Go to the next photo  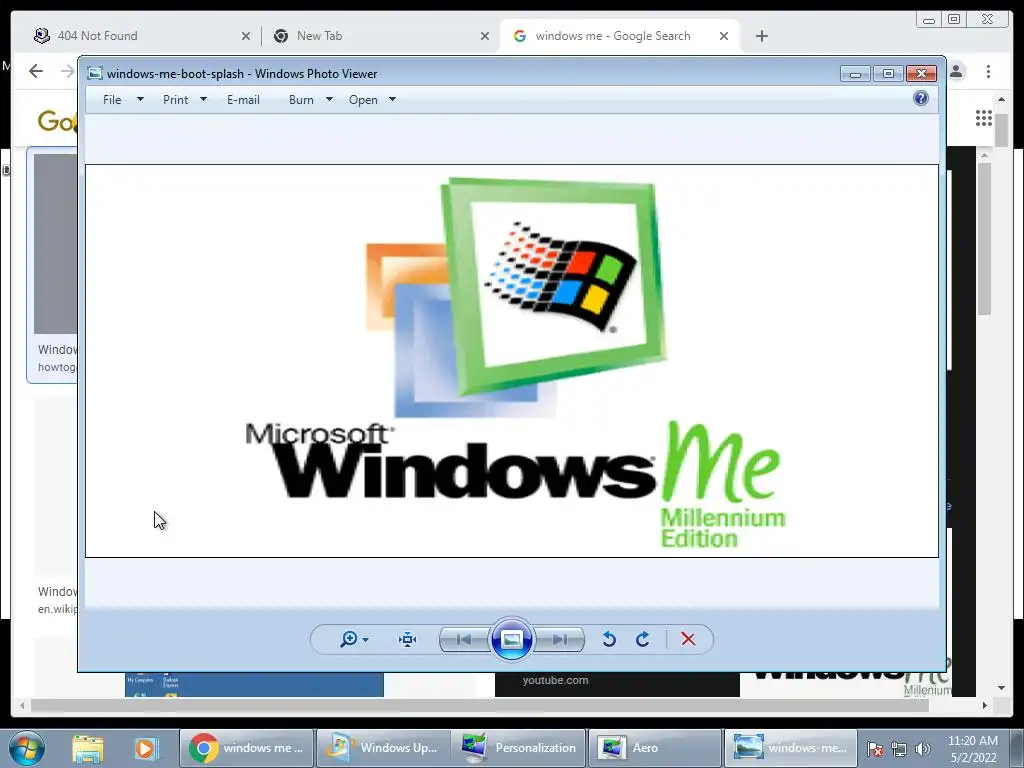(559, 639)
